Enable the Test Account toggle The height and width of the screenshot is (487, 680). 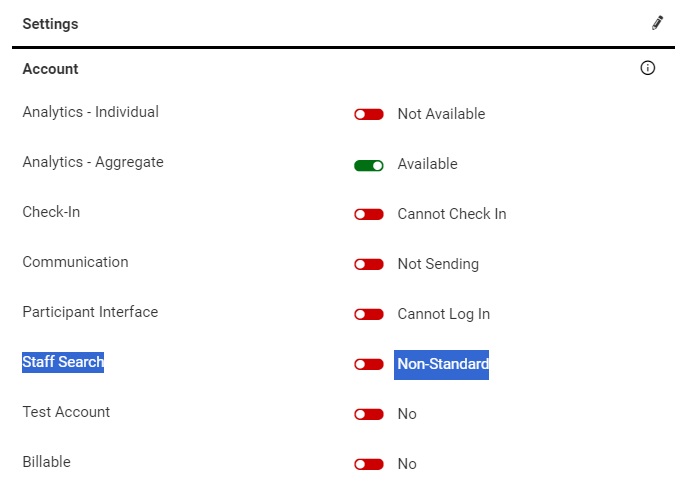(369, 414)
